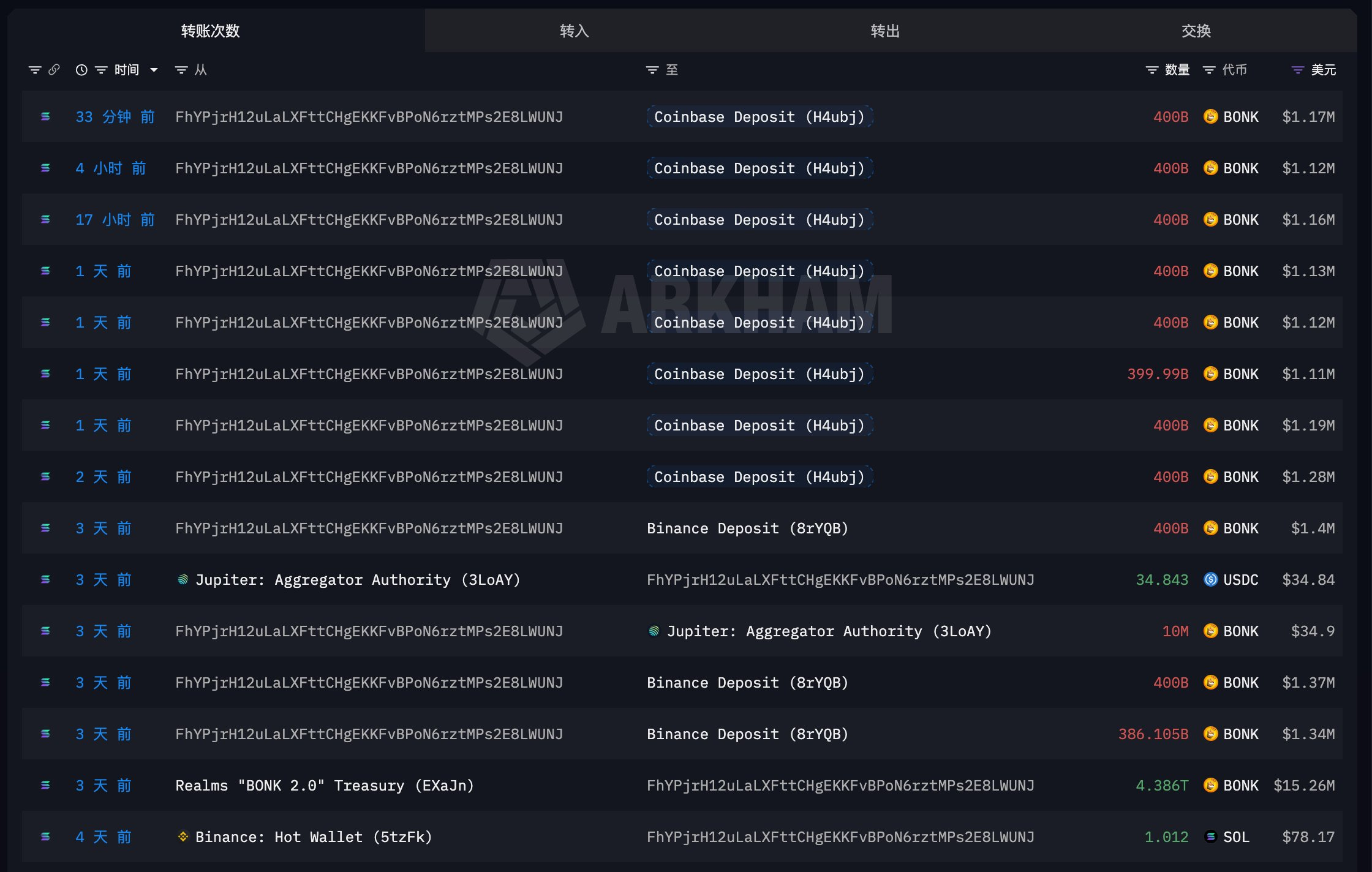Open Coinbase Deposit (H4ubj) in the $1.17M row

pyautogui.click(x=759, y=116)
